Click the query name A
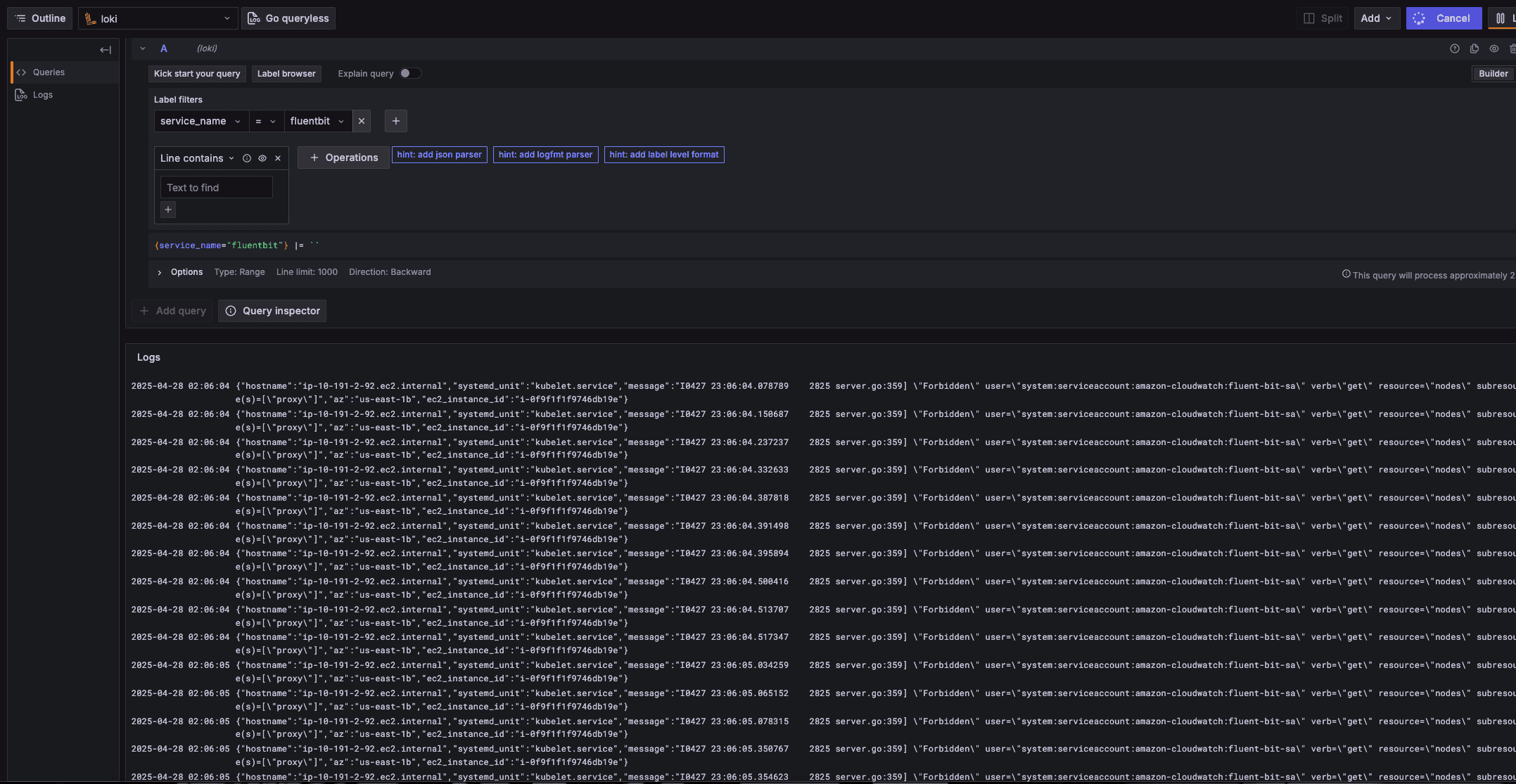Image resolution: width=1516 pixels, height=784 pixels. [164, 49]
